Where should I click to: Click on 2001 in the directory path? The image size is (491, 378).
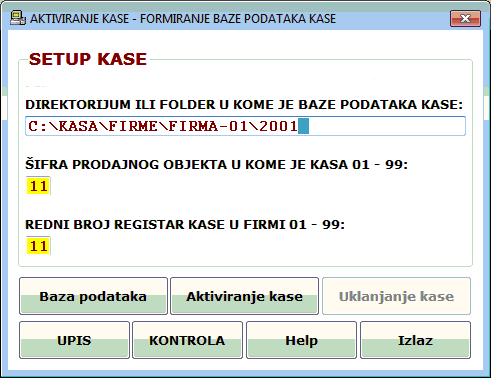(278, 127)
